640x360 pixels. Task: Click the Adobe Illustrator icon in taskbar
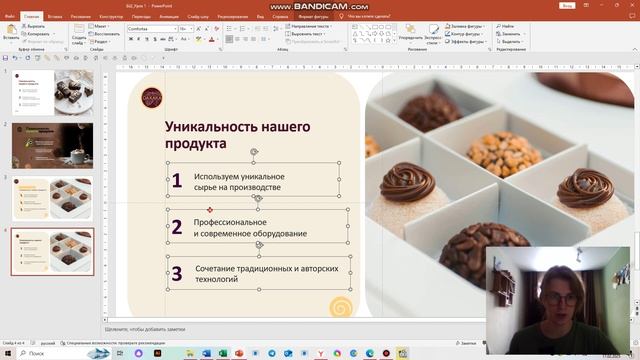point(157,353)
